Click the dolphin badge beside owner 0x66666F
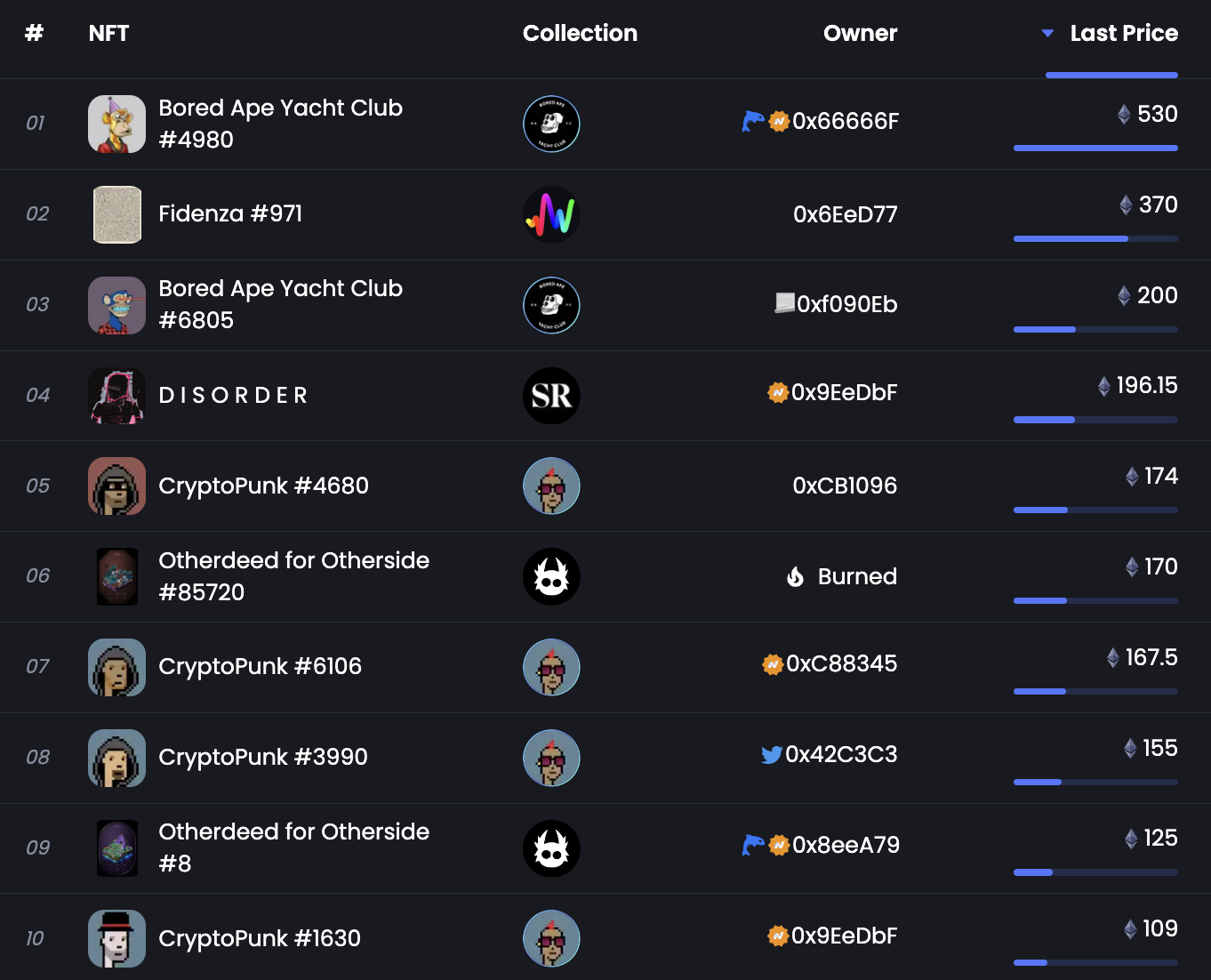Screen dimensions: 1211x980 pos(752,121)
